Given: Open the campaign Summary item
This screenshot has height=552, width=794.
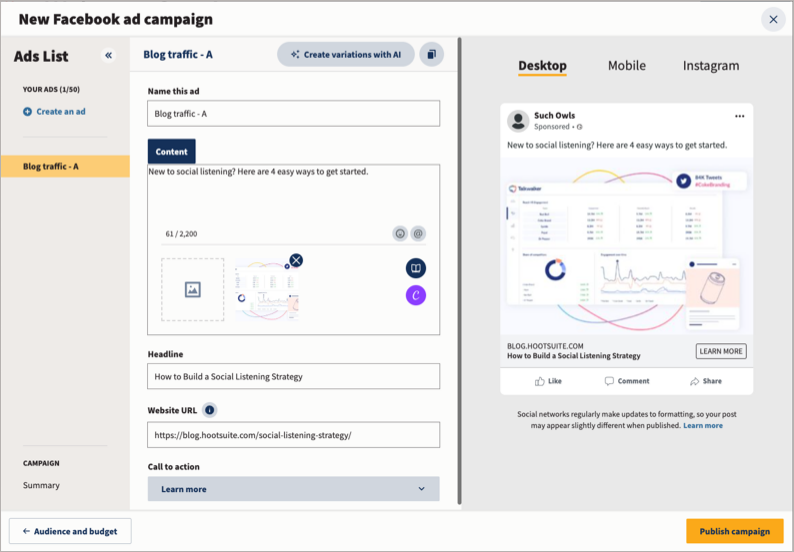Looking at the screenshot, I should 41,485.
